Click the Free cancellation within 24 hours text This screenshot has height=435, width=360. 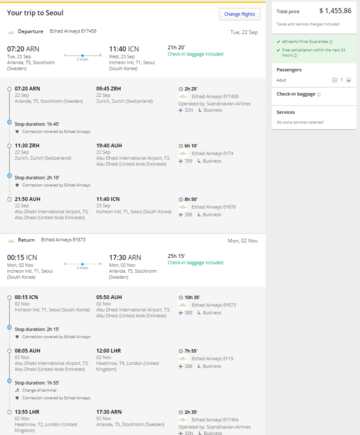pyautogui.click(x=314, y=53)
